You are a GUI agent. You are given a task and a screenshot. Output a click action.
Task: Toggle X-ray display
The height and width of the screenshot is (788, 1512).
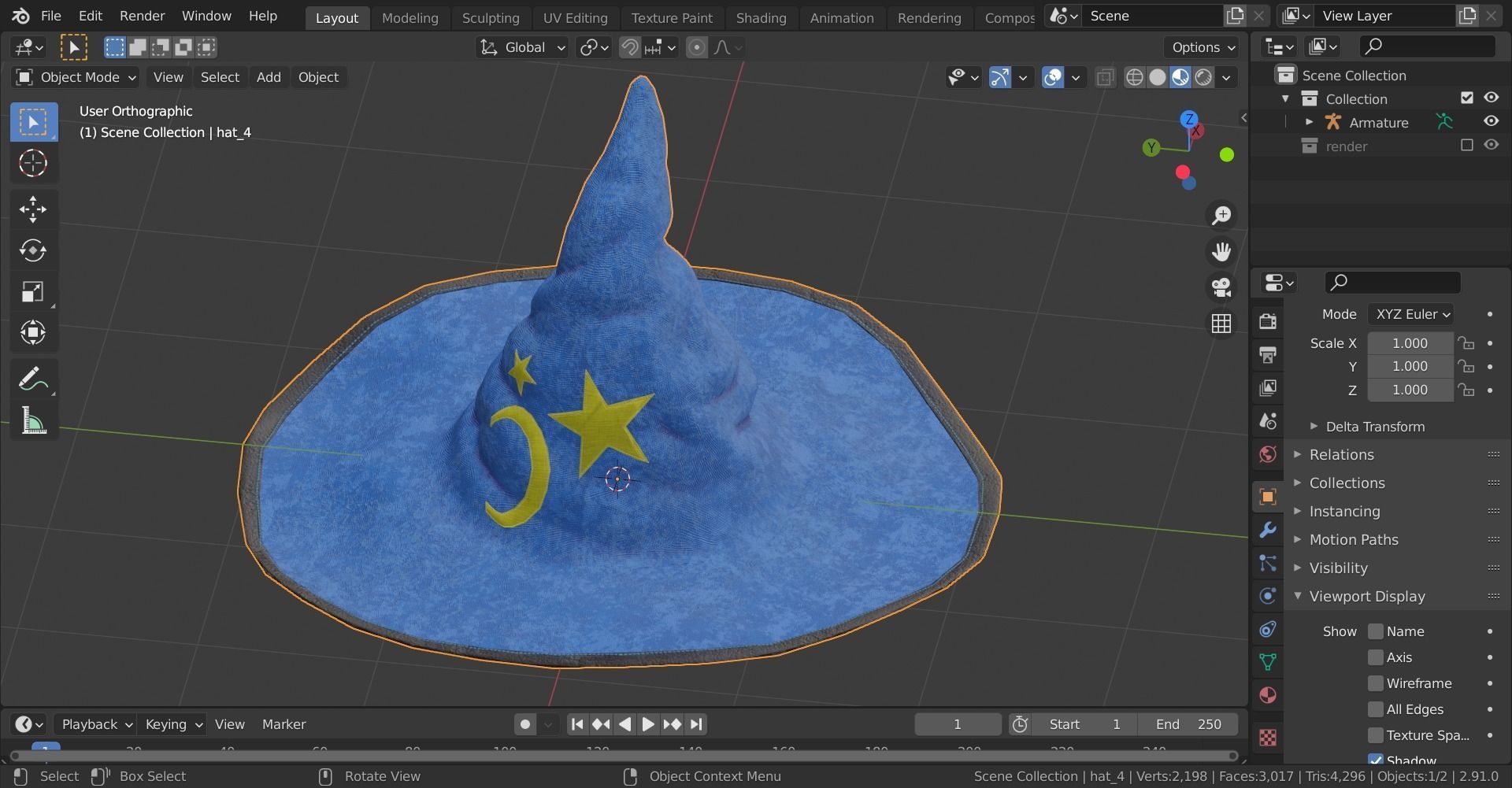click(x=1105, y=77)
